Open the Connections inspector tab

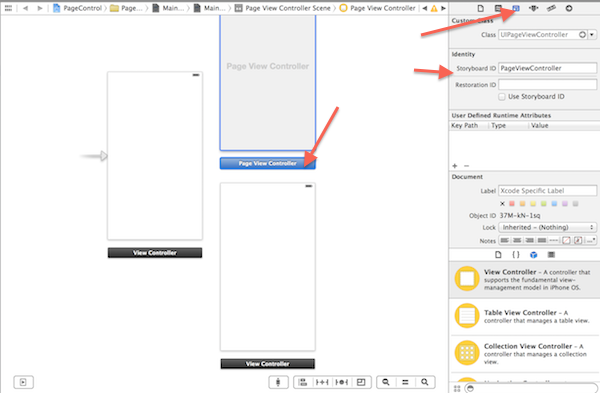(569, 8)
